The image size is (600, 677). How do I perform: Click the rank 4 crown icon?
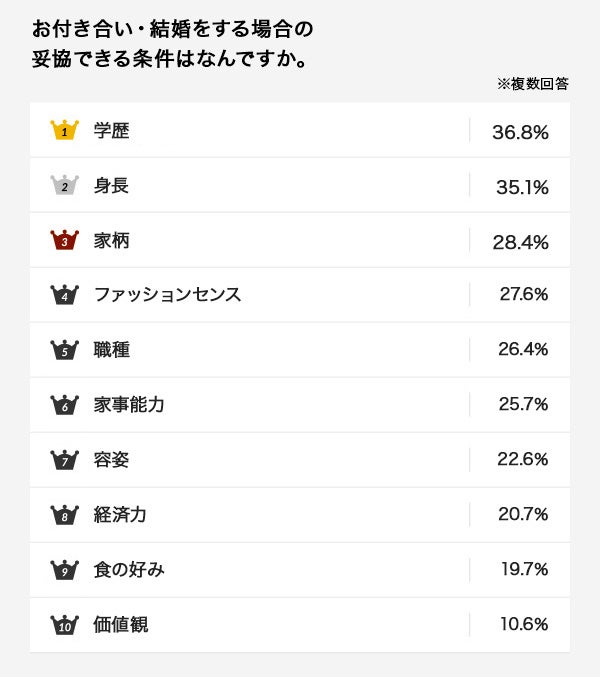pyautogui.click(x=64, y=295)
